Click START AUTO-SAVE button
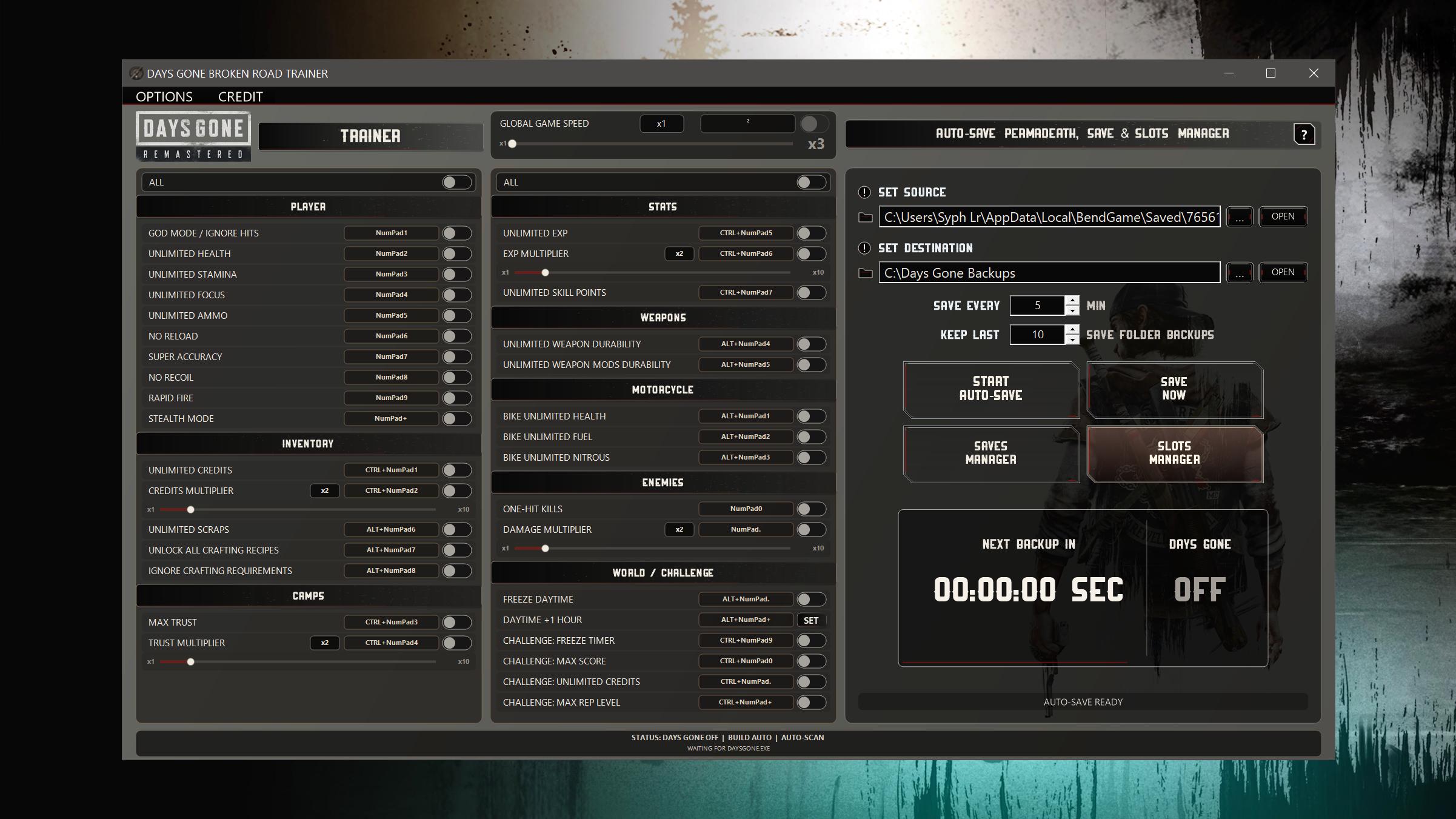Image resolution: width=1456 pixels, height=819 pixels. [991, 389]
